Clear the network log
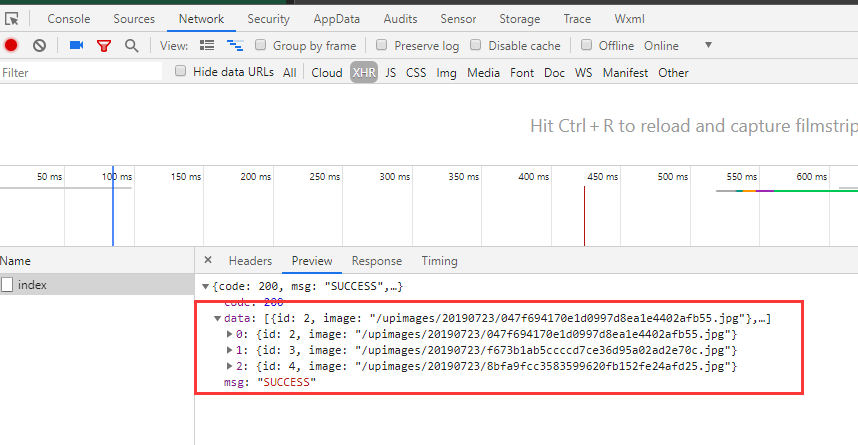 tap(39, 45)
